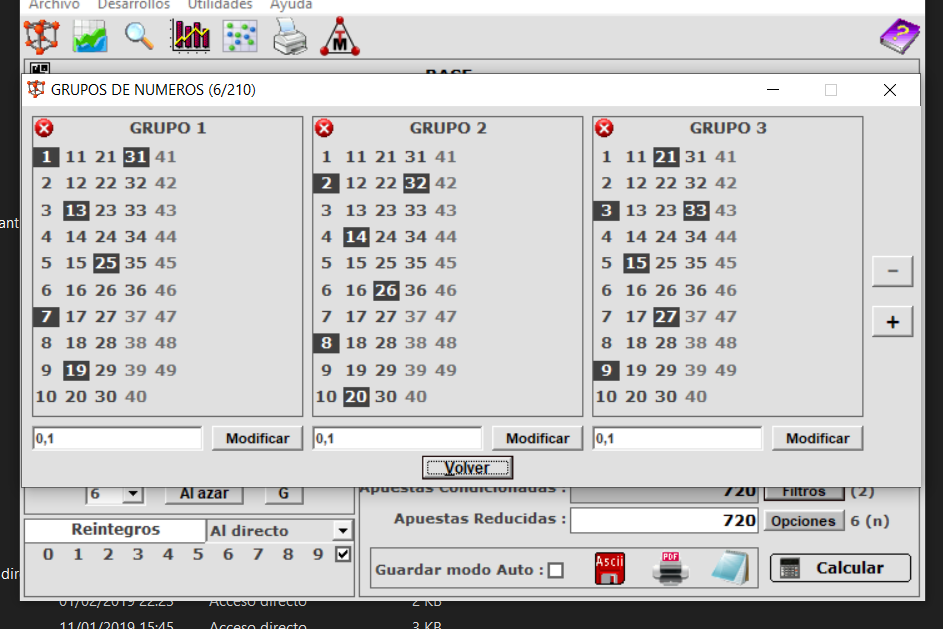Open the purple help book icon

[900, 37]
